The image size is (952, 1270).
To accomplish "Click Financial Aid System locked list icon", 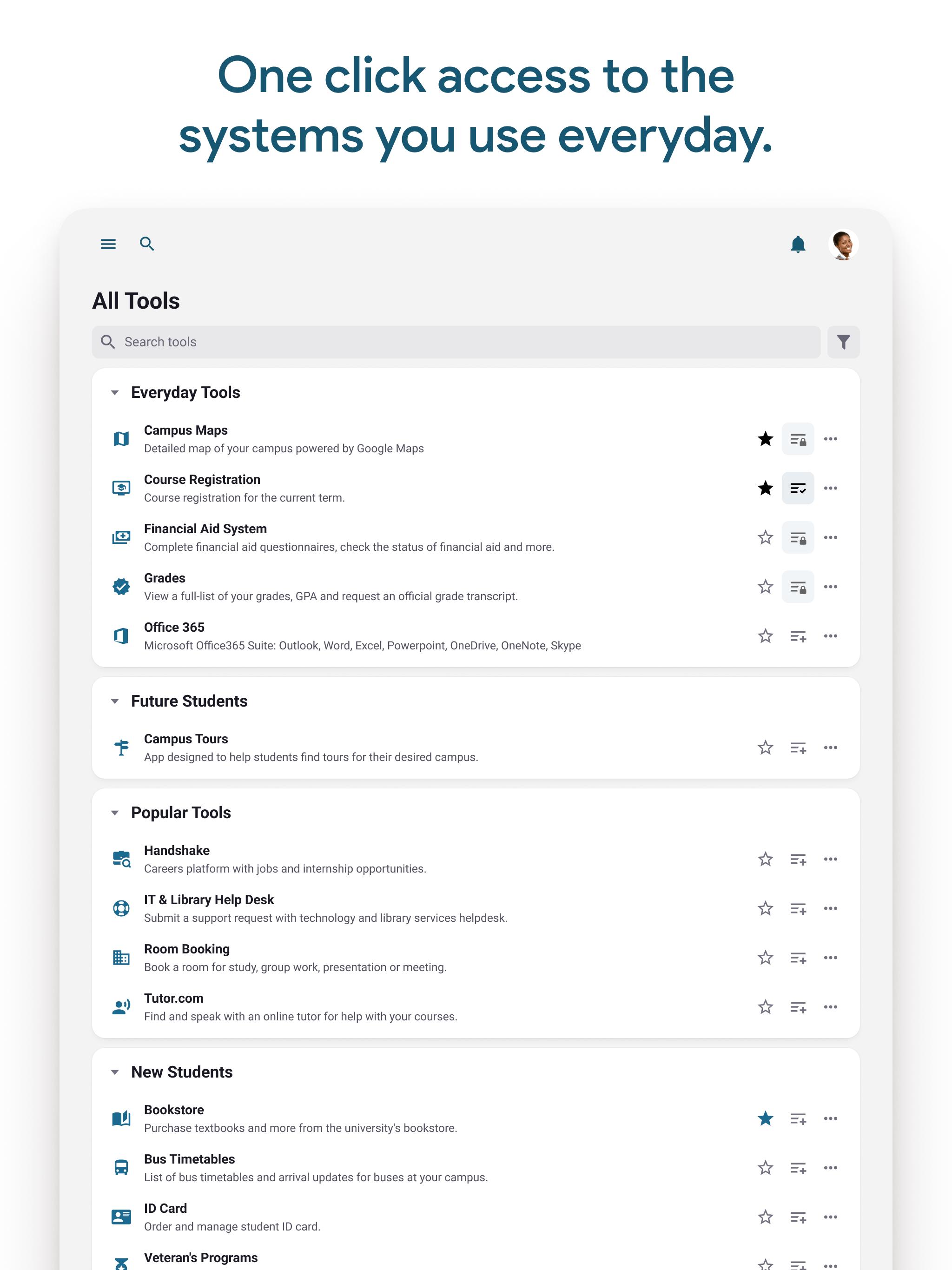I will [x=798, y=538].
